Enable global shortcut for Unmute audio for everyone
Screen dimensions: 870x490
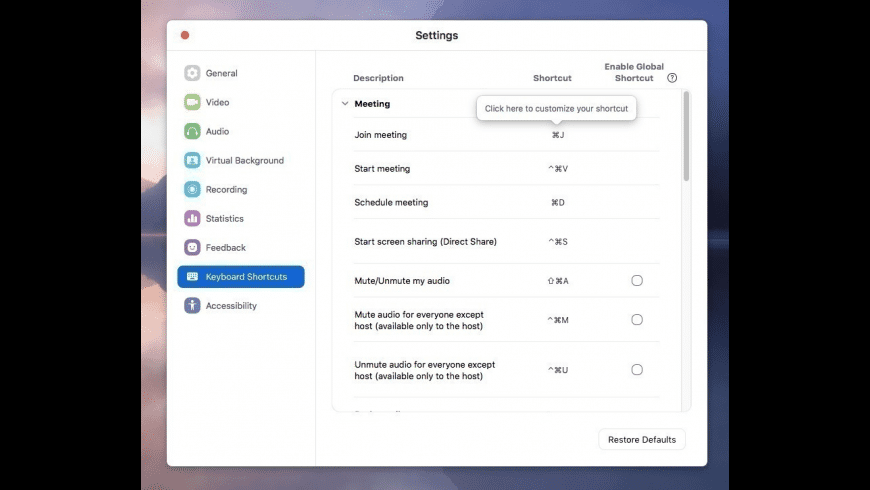tap(637, 370)
